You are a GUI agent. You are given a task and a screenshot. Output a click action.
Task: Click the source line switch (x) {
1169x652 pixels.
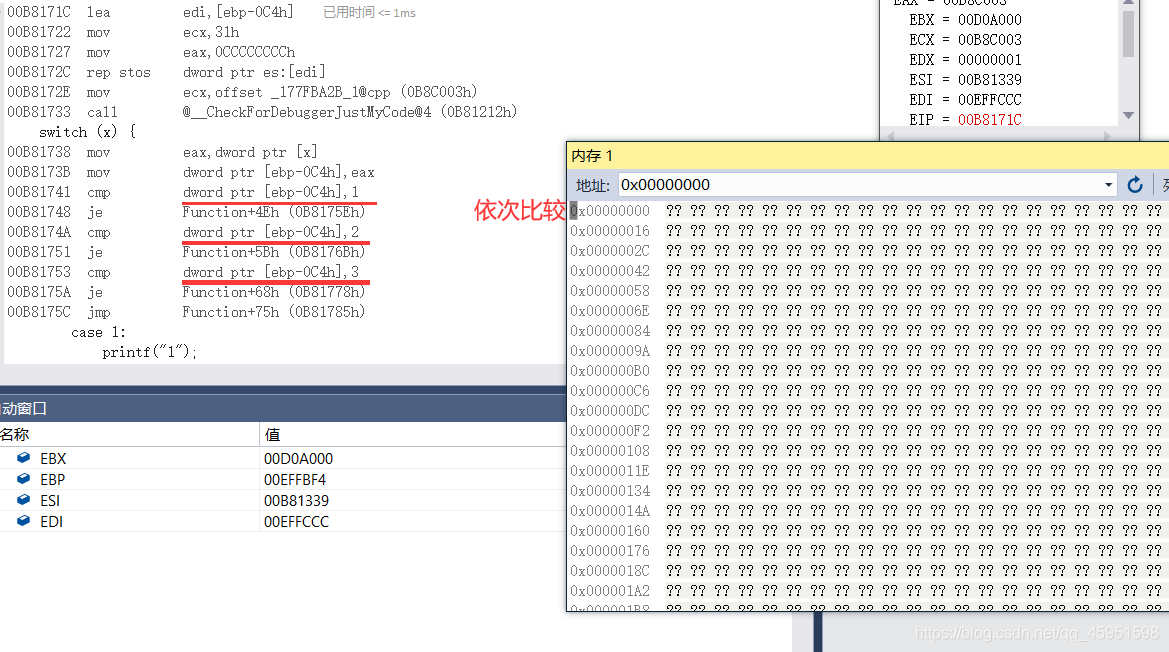click(x=87, y=132)
